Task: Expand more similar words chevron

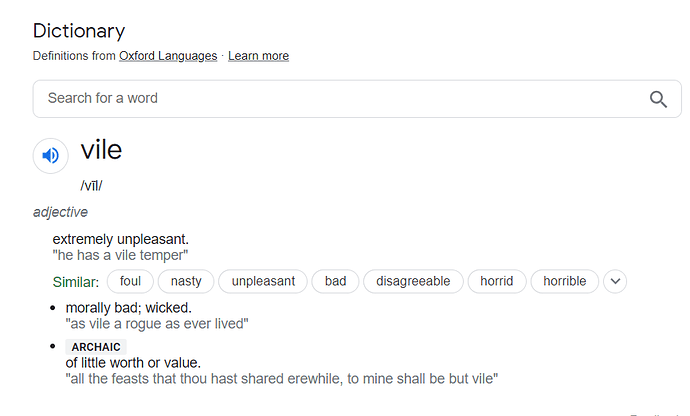Action: point(615,281)
